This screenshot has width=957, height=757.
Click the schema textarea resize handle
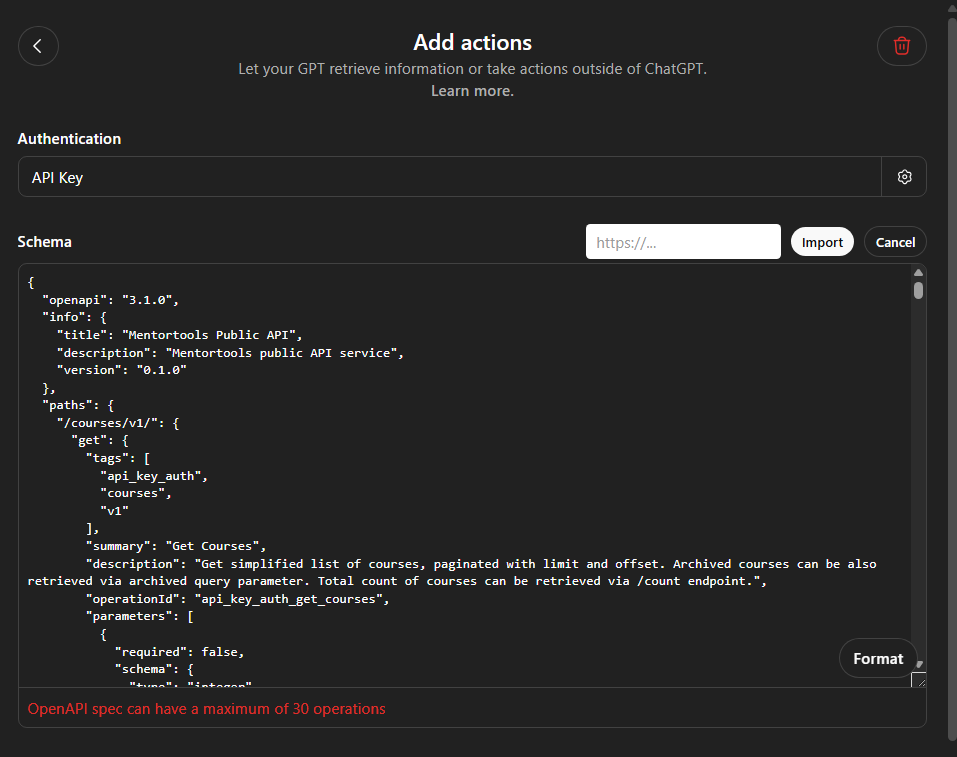pos(919,679)
